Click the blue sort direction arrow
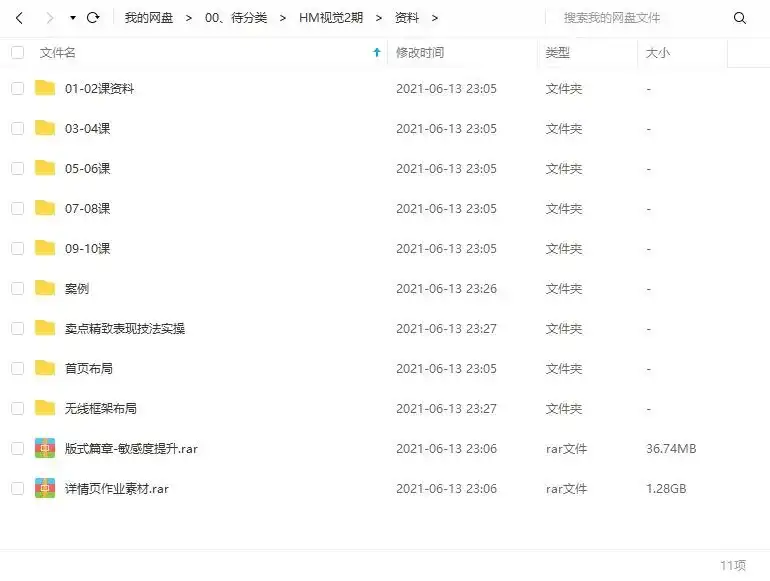Image resolution: width=770 pixels, height=581 pixels. [x=377, y=53]
